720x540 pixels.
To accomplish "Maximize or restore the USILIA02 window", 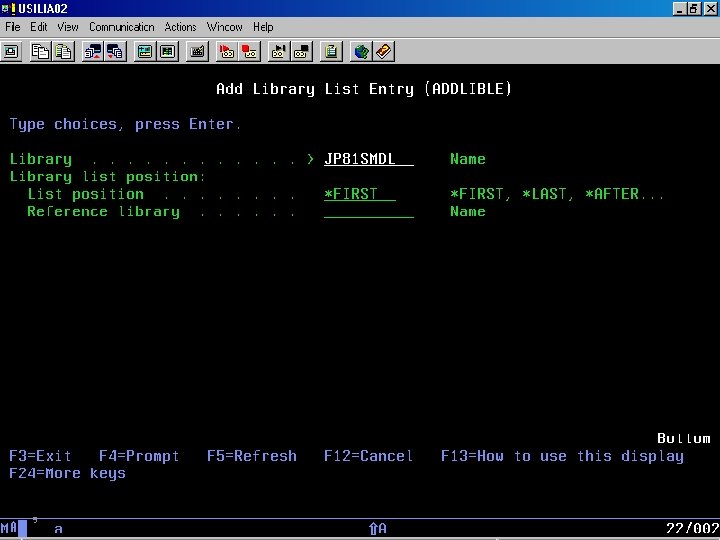I will [693, 8].
